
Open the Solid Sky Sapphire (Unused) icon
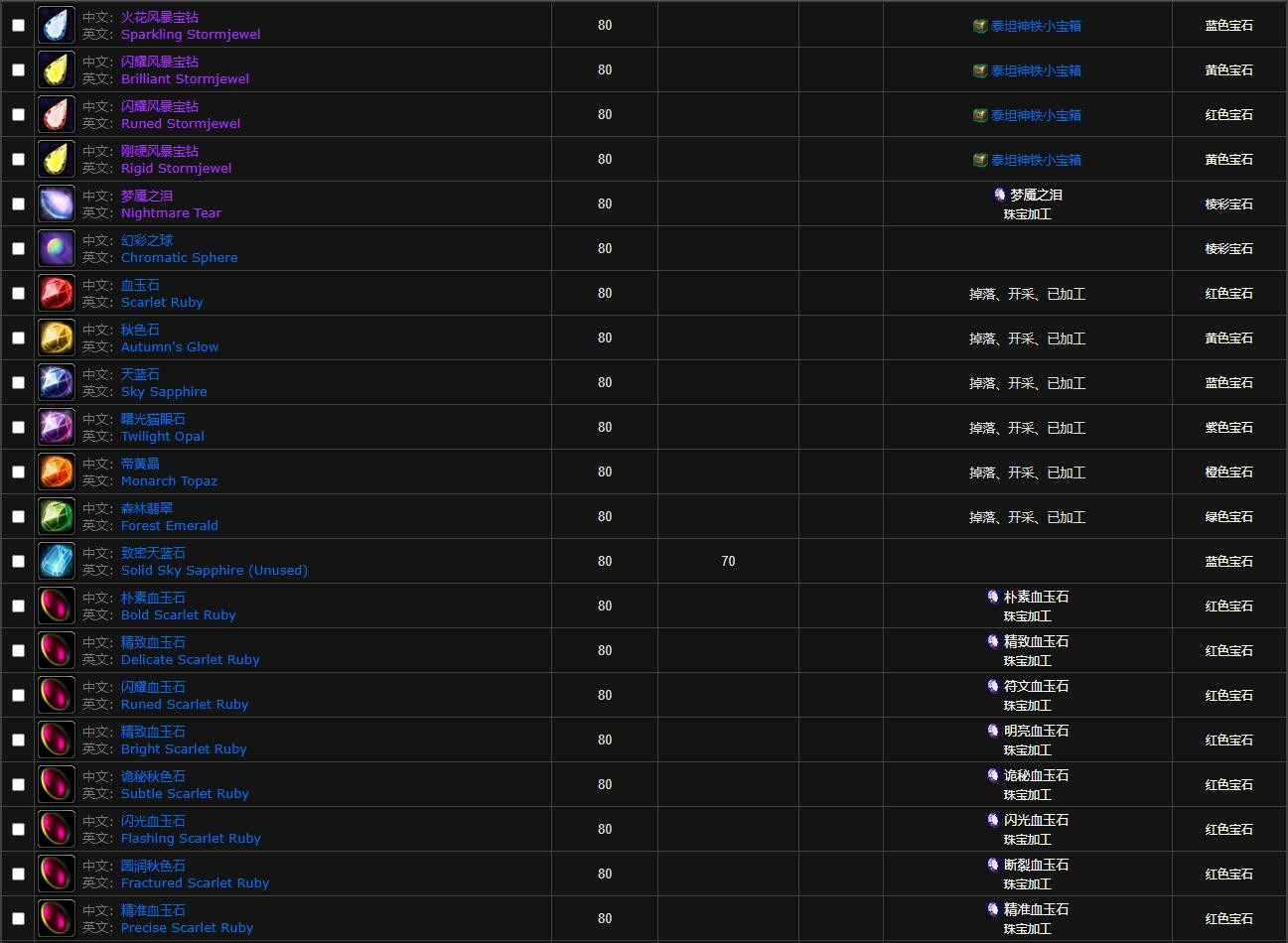[x=57, y=561]
